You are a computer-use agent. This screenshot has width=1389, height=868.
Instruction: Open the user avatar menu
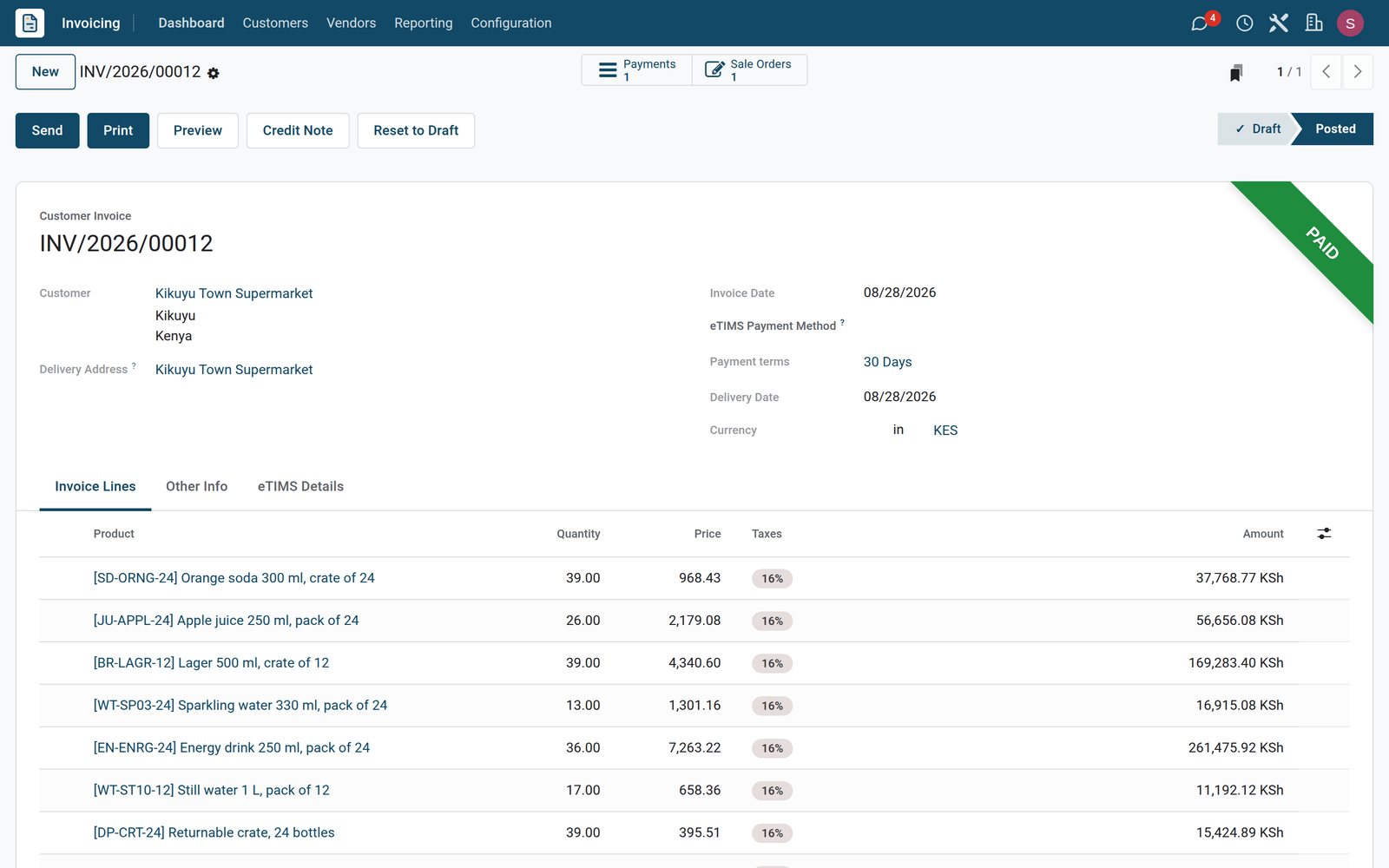tap(1350, 23)
